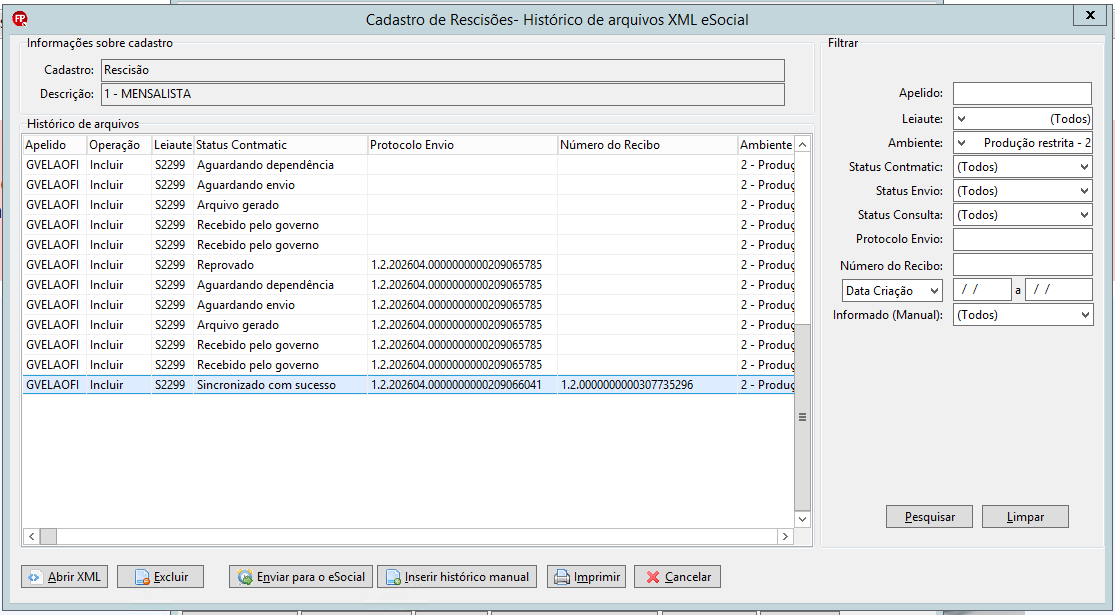Click the horizontal scrollbar left arrow
Image resolution: width=1115 pixels, height=615 pixels.
point(31,536)
